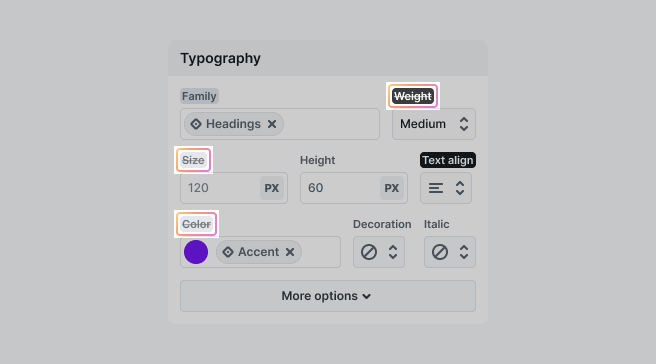Click the diamond icon in Accent chip
The width and height of the screenshot is (656, 364).
(228, 252)
